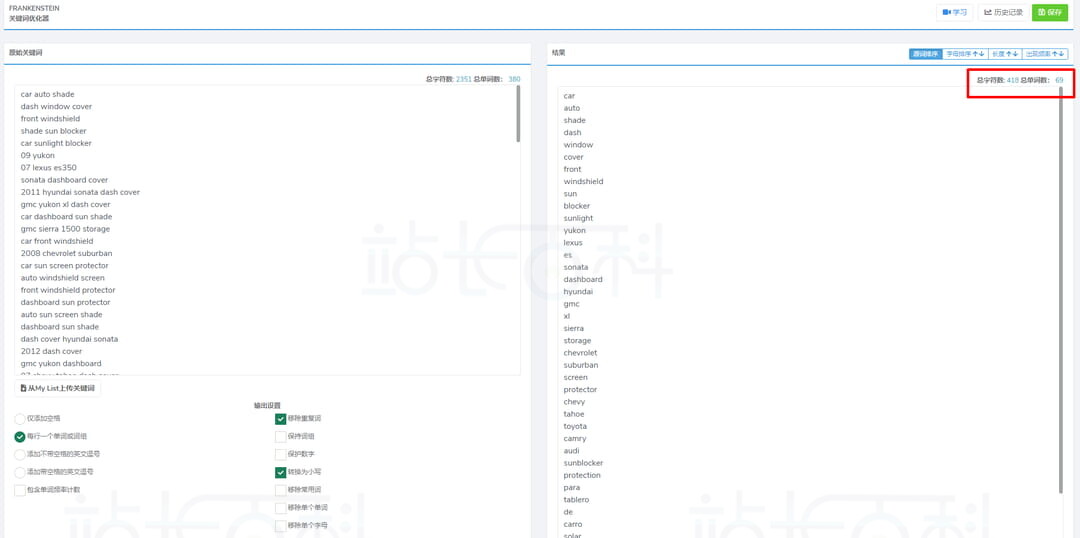Click result word "toyota"
This screenshot has width=1080, height=538.
[x=576, y=426]
